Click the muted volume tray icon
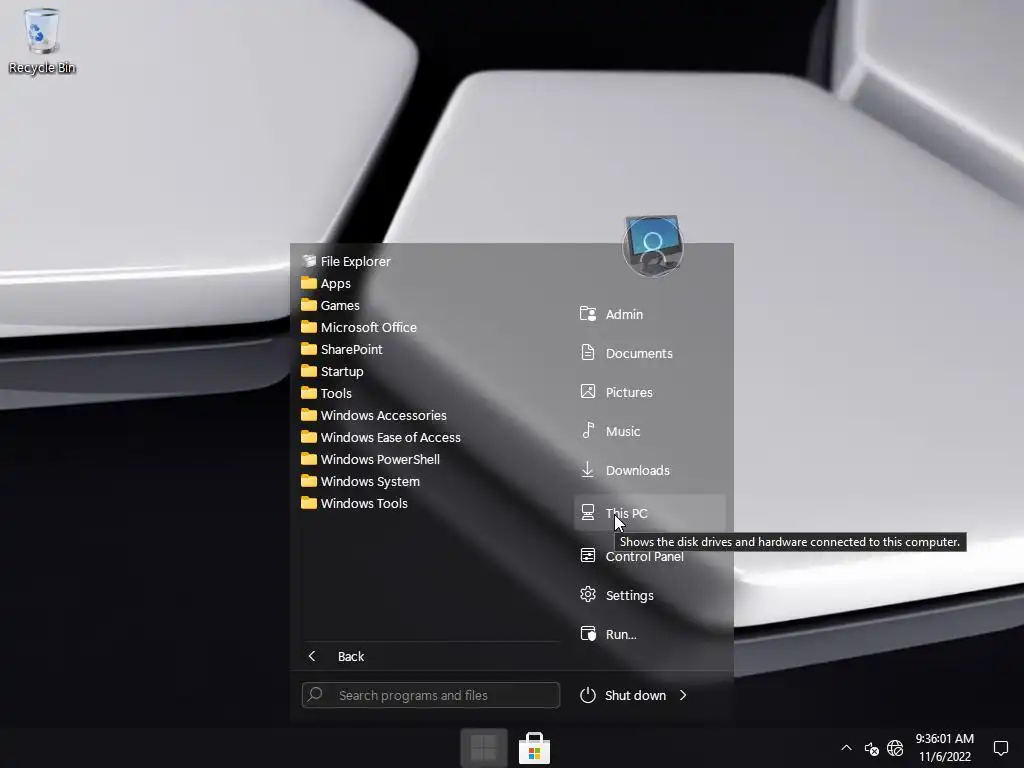Screen dimensions: 1024x768 coord(871,749)
